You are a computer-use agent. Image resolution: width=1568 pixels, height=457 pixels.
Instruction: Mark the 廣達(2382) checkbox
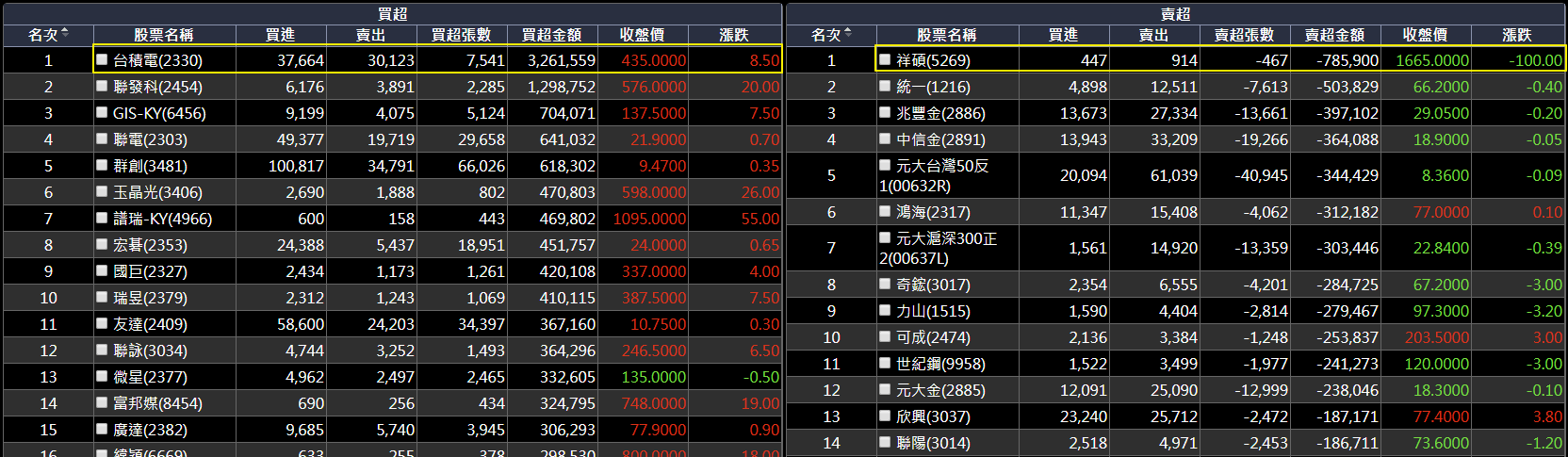pyautogui.click(x=102, y=429)
